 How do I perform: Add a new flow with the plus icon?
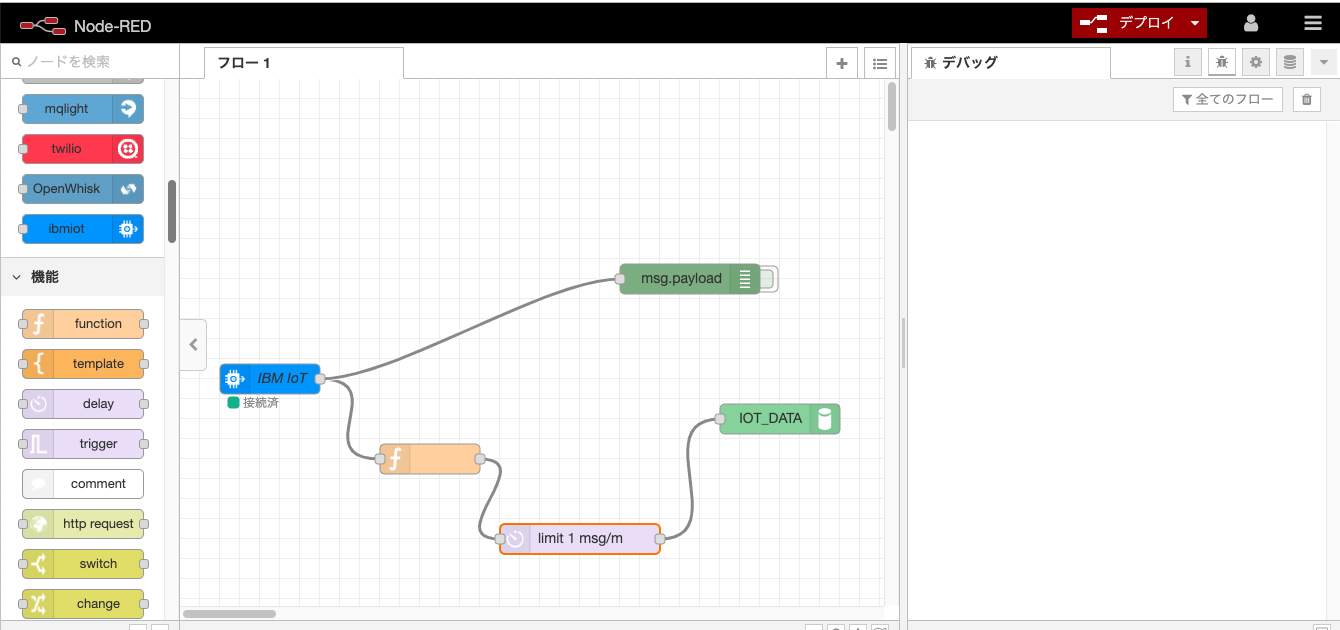point(841,62)
